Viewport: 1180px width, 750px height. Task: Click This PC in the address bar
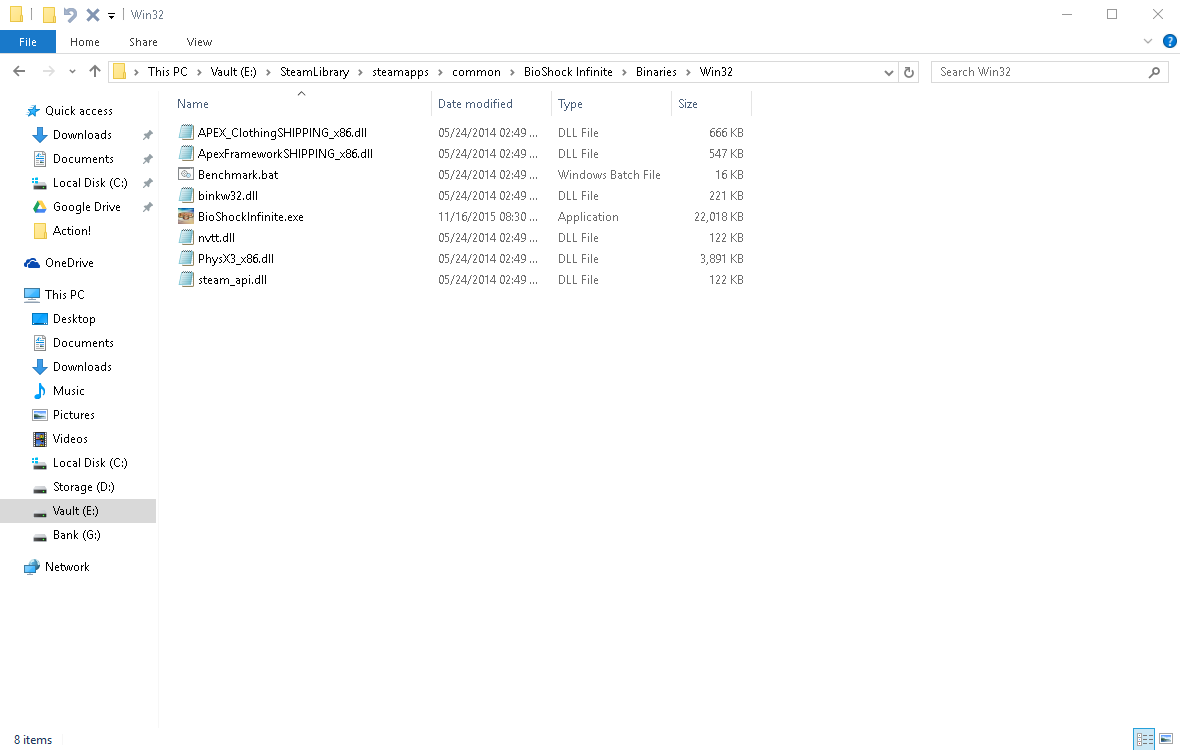pyautogui.click(x=167, y=71)
